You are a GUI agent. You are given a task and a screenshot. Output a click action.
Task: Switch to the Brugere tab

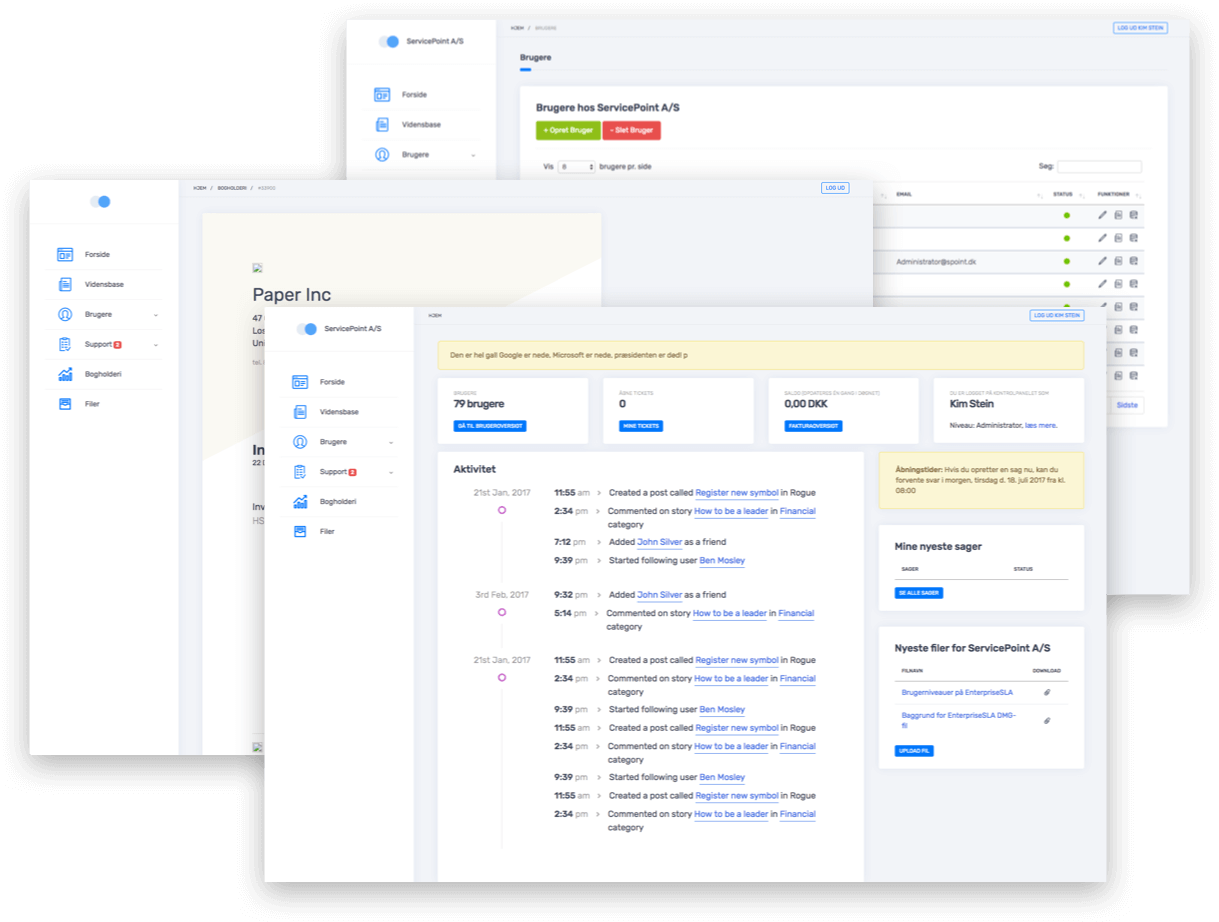pos(534,57)
